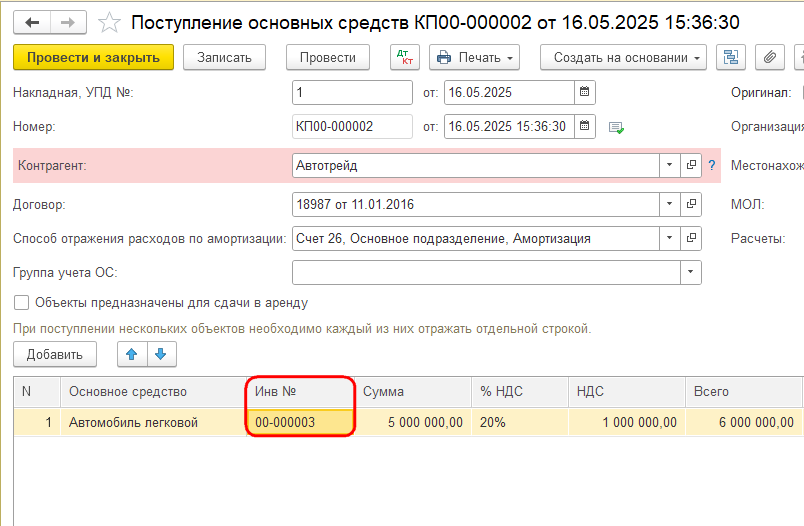This screenshot has height=526, width=804.
Task: Show Дт/Кт postings of the document
Action: (x=405, y=57)
